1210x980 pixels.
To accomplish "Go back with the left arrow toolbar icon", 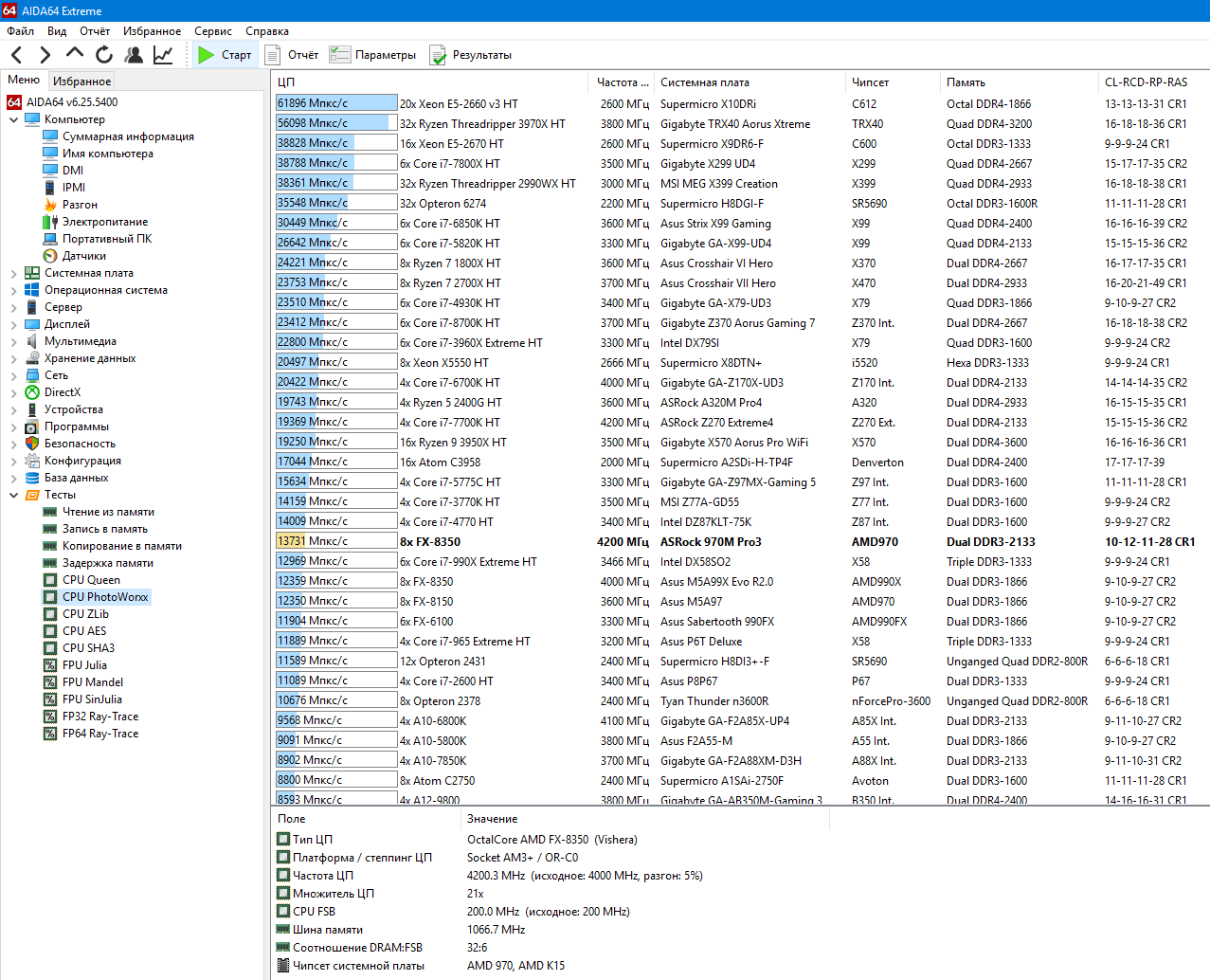I will coord(17,55).
